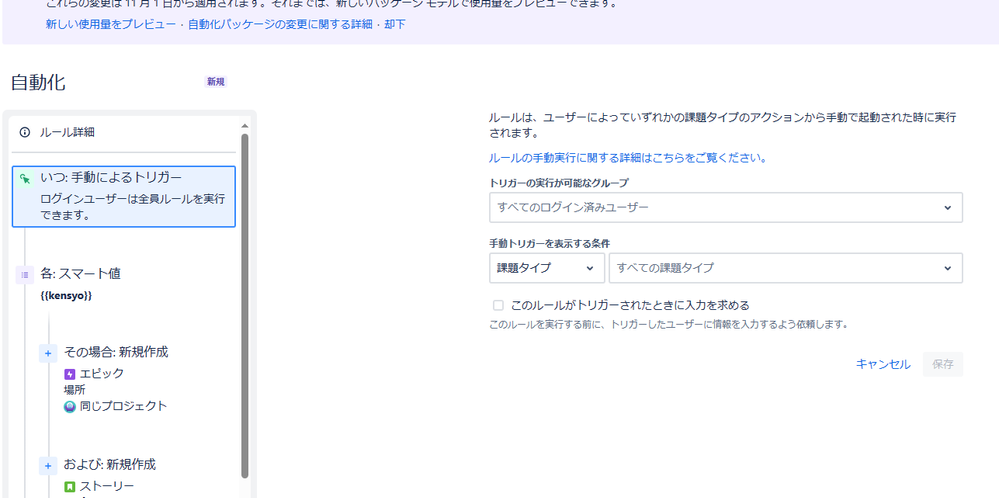This screenshot has height=498, width=999.
Task: Open the すべての課題タイプ dropdown
Action: (786, 268)
